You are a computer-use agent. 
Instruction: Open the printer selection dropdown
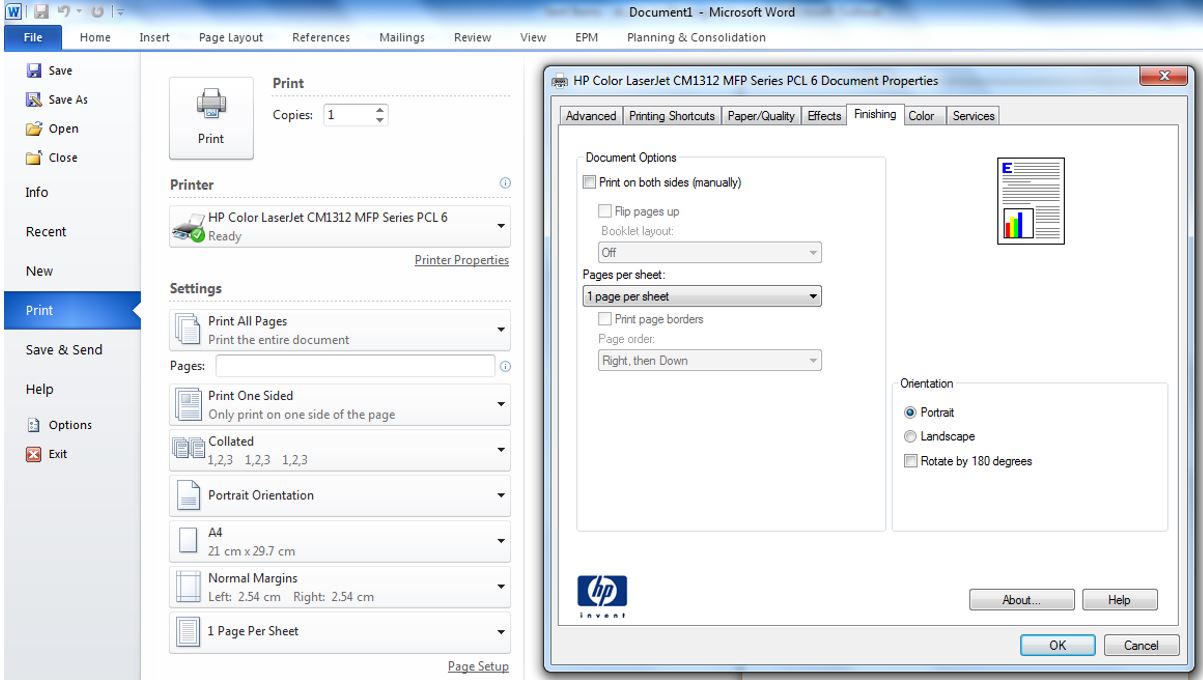click(x=501, y=226)
